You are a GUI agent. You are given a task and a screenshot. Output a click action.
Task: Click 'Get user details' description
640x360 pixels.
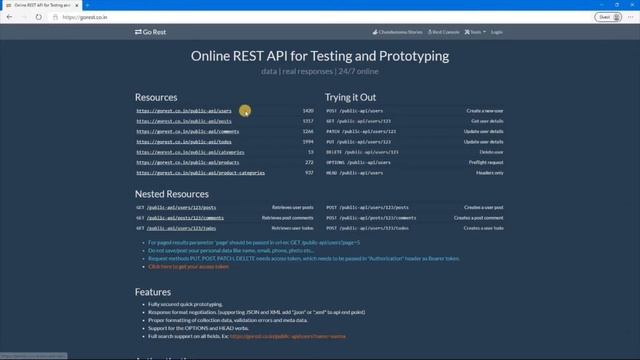point(487,121)
